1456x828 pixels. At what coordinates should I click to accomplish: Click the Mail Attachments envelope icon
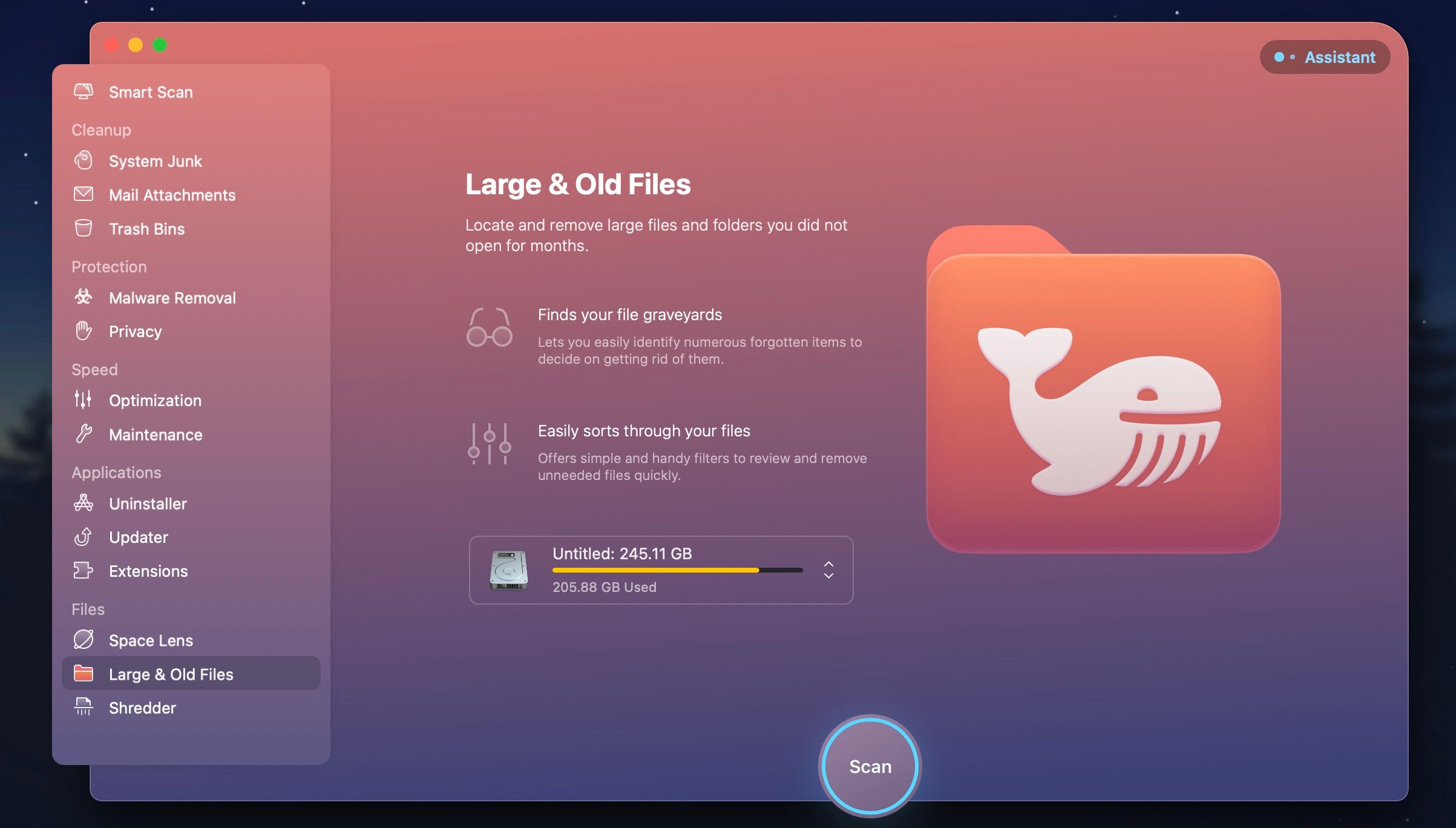(x=84, y=194)
